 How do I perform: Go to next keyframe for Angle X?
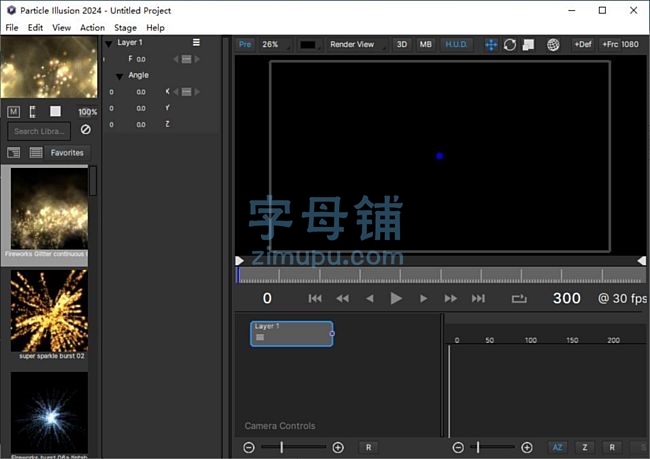(197, 92)
